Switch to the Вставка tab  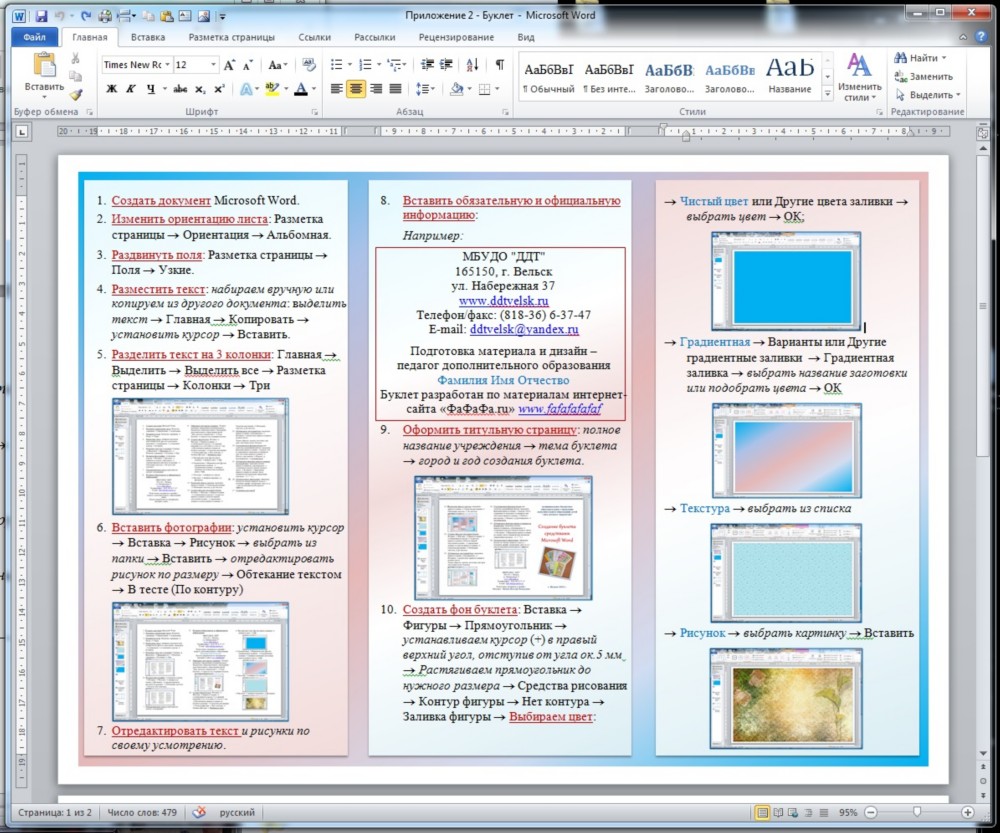click(x=148, y=38)
